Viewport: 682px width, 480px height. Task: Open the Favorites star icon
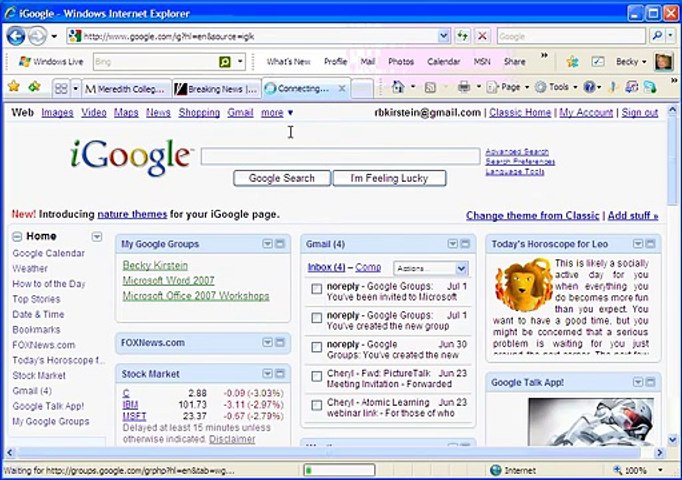click(x=14, y=87)
